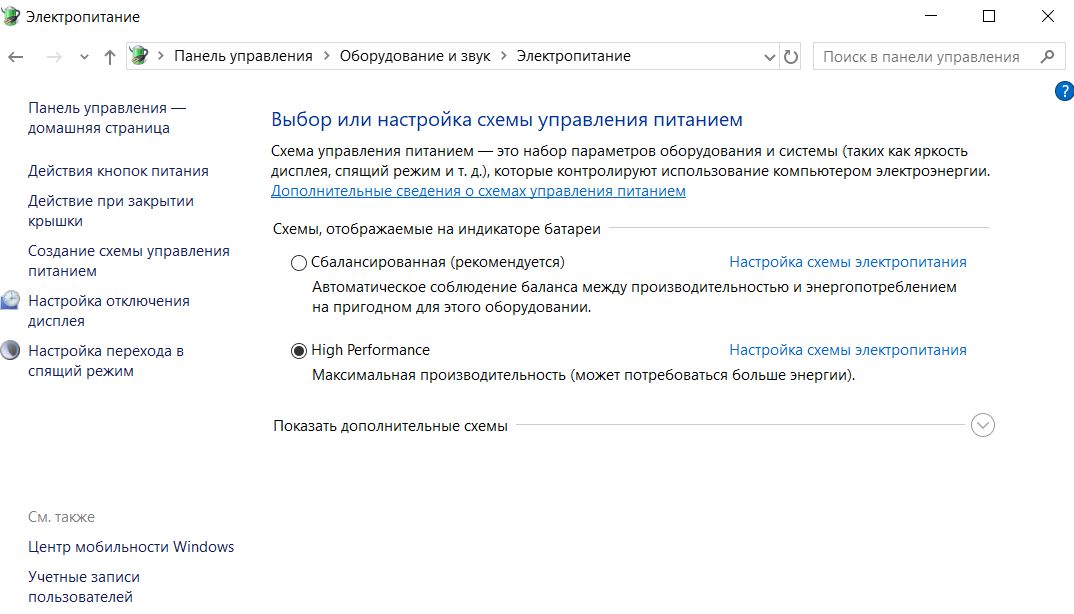Click Схемы, отображаемые на индикаторе батареи label
This screenshot has width=1074, height=614.
[436, 230]
